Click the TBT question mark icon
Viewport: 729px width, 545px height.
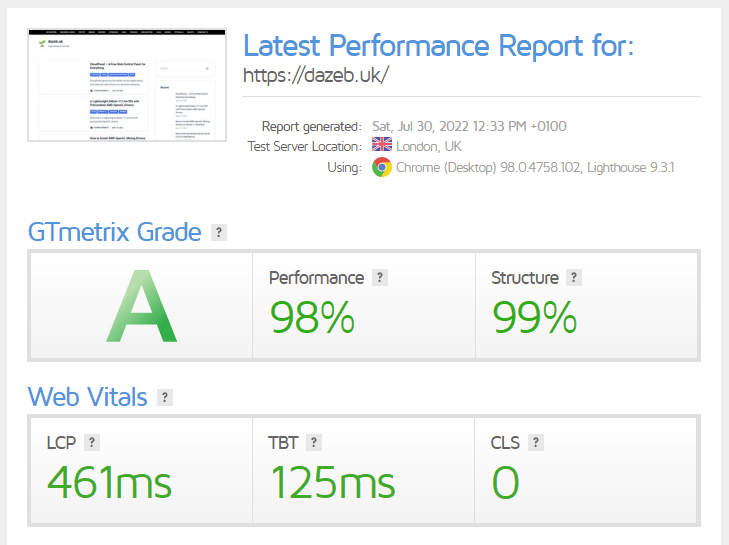[x=314, y=442]
